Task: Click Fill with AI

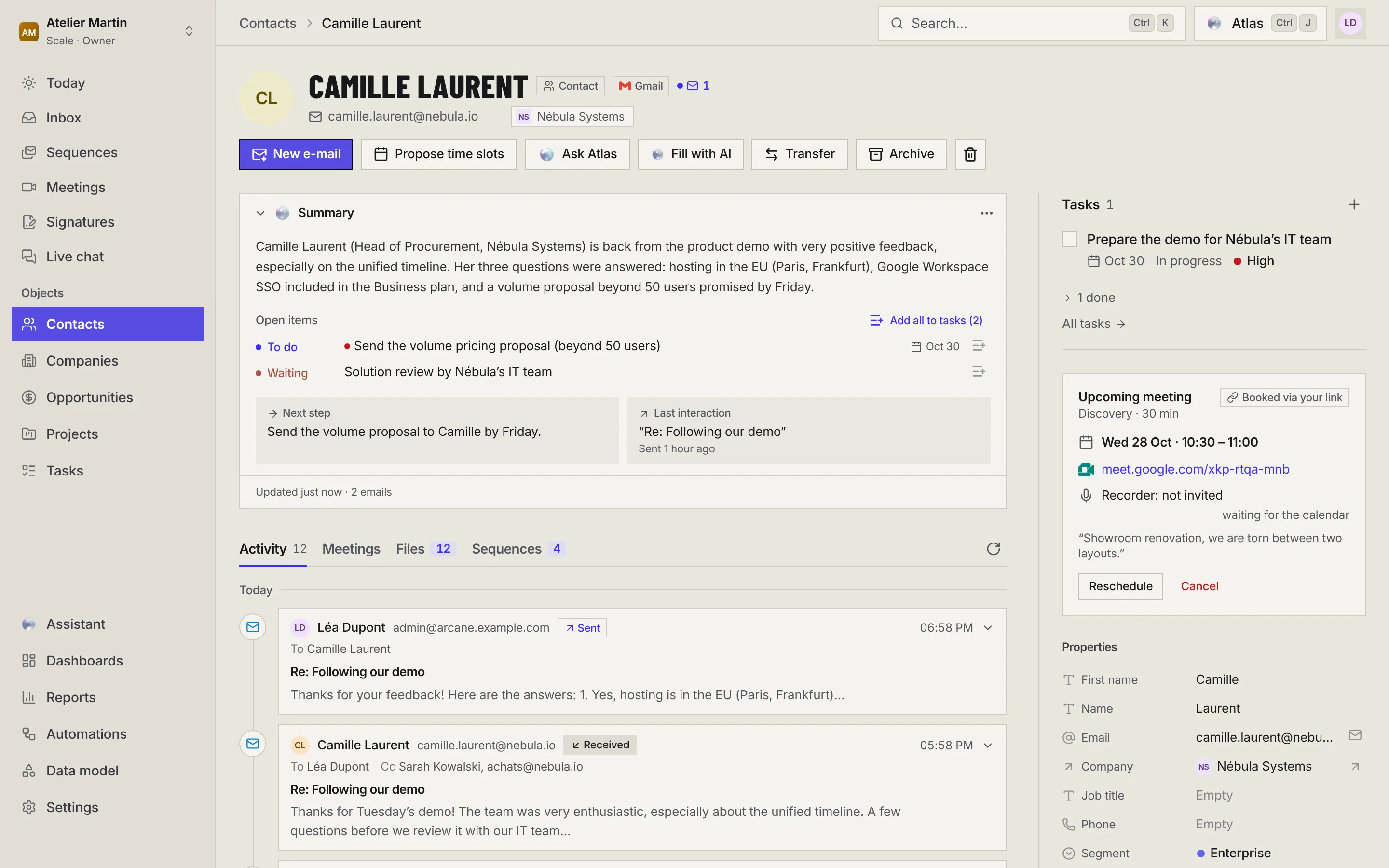Action: pos(691,154)
